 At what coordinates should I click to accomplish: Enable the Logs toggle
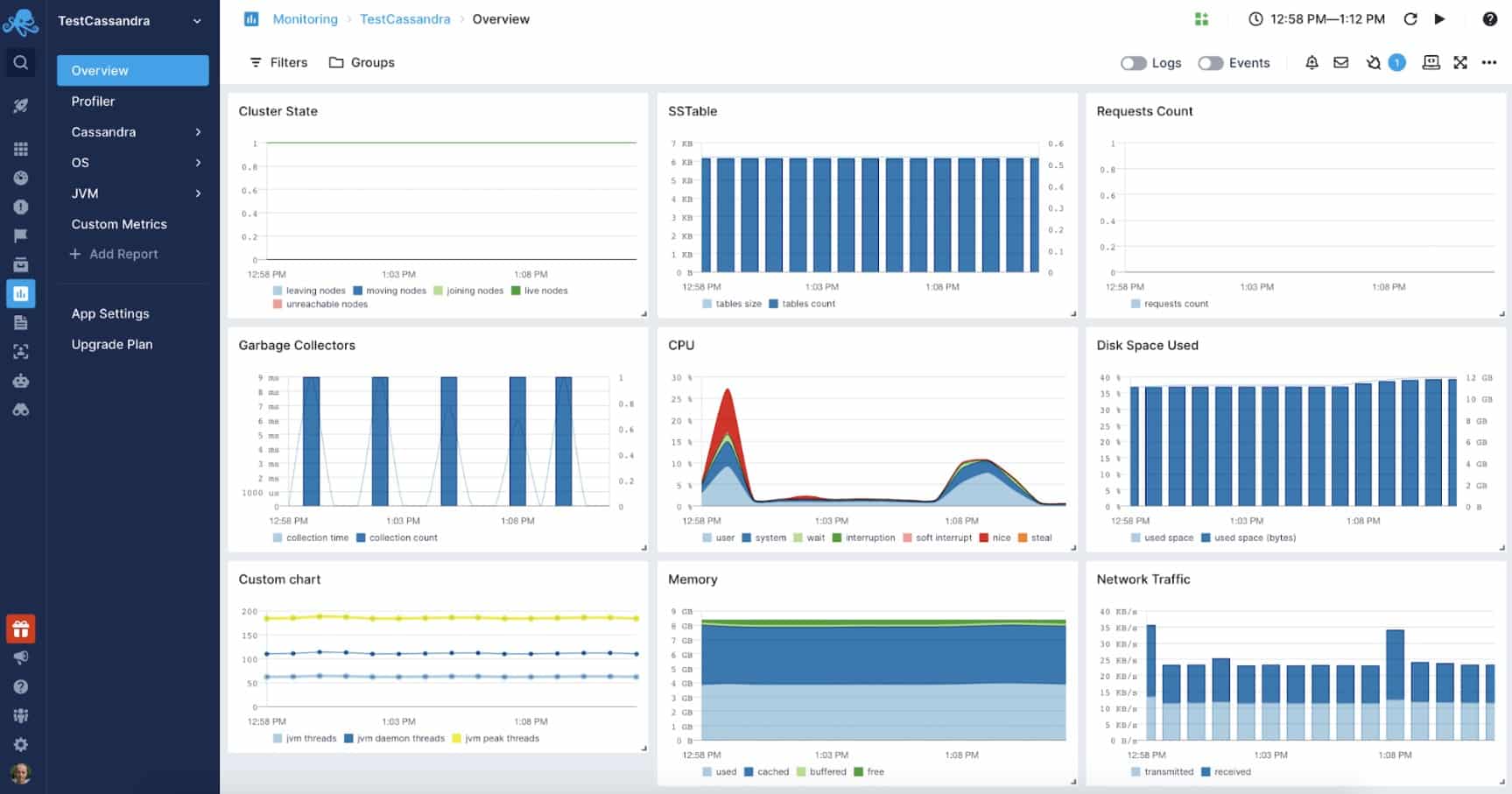1133,62
